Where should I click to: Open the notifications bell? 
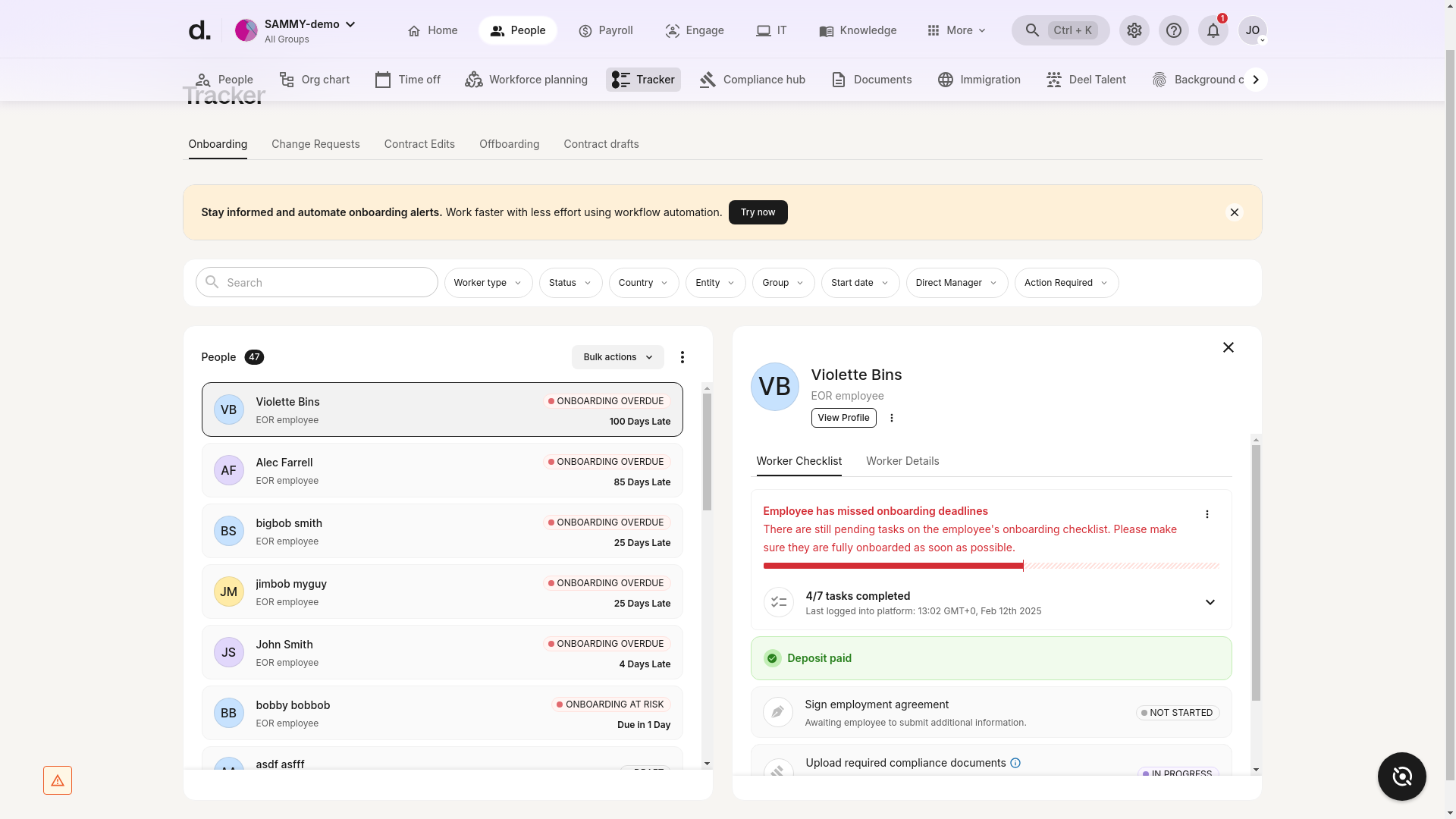pyautogui.click(x=1213, y=30)
